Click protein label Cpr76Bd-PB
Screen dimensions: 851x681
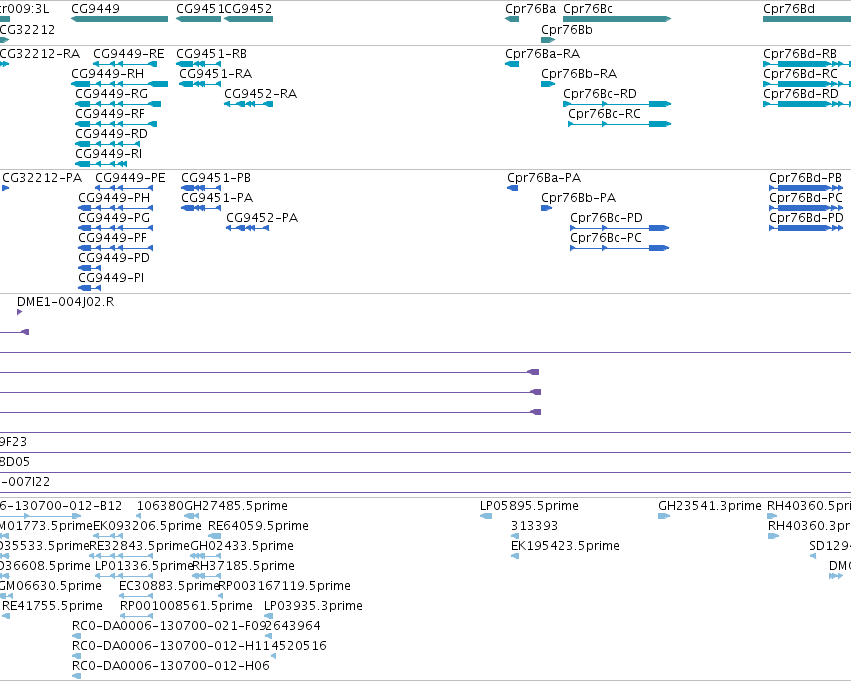click(805, 178)
